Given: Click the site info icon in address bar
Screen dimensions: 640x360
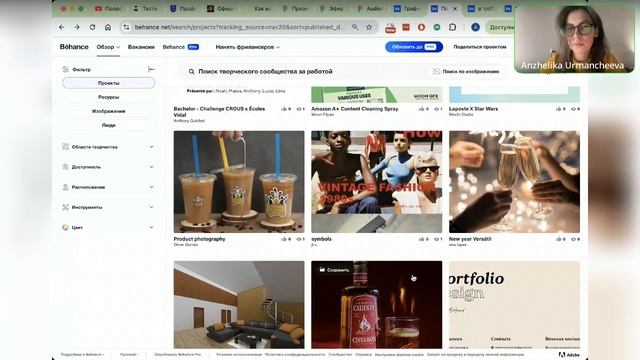Looking at the screenshot, I should pos(127,27).
